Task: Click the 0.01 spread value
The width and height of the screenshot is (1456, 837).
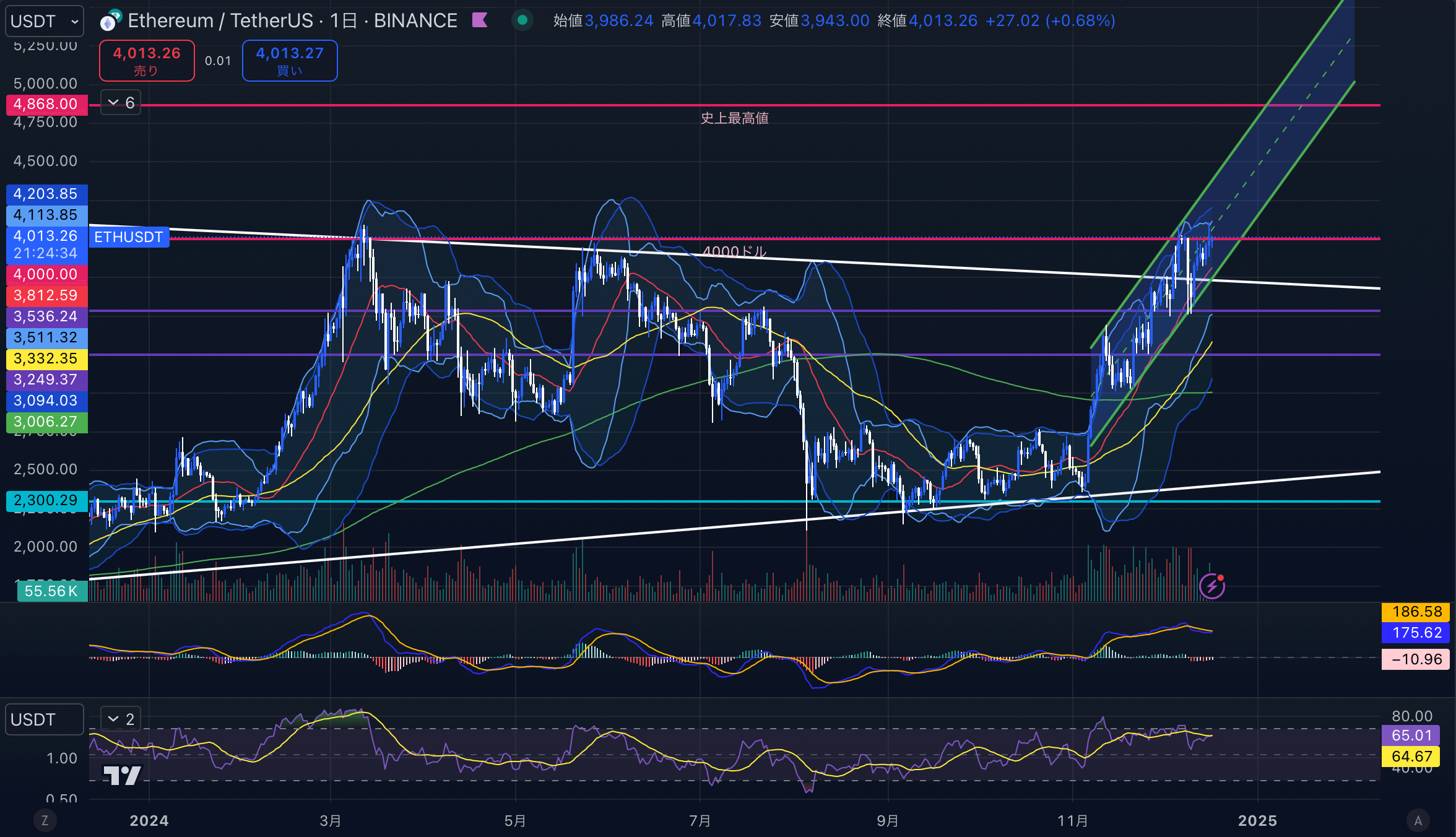Action: pos(218,61)
